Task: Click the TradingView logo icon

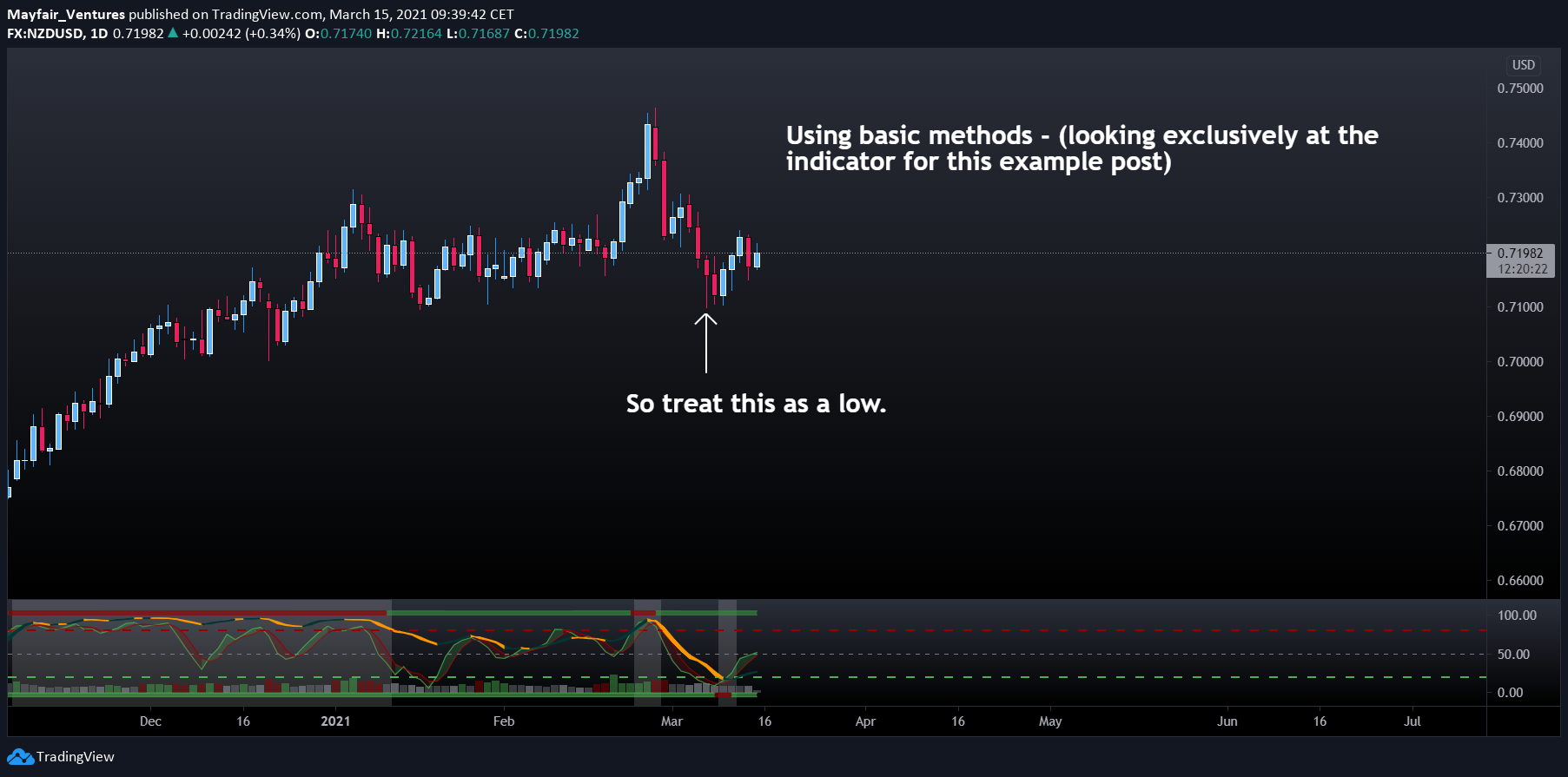Action: click(20, 757)
